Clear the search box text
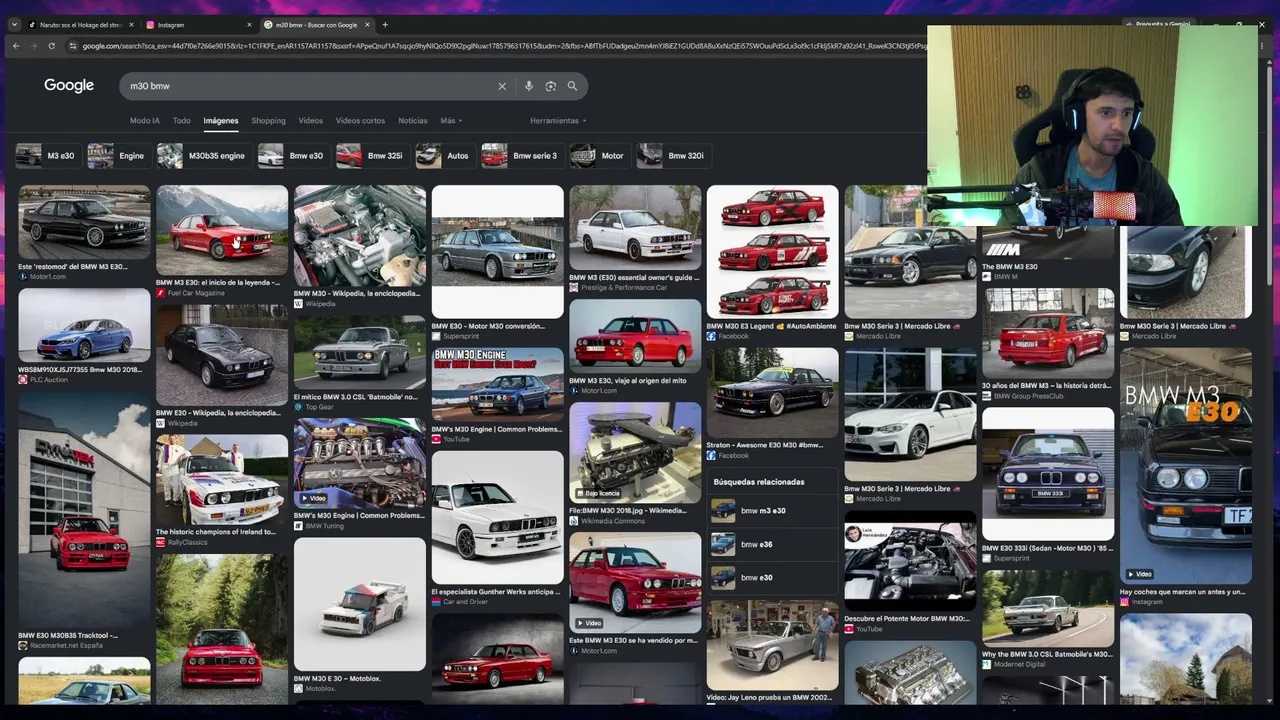 click(x=502, y=86)
